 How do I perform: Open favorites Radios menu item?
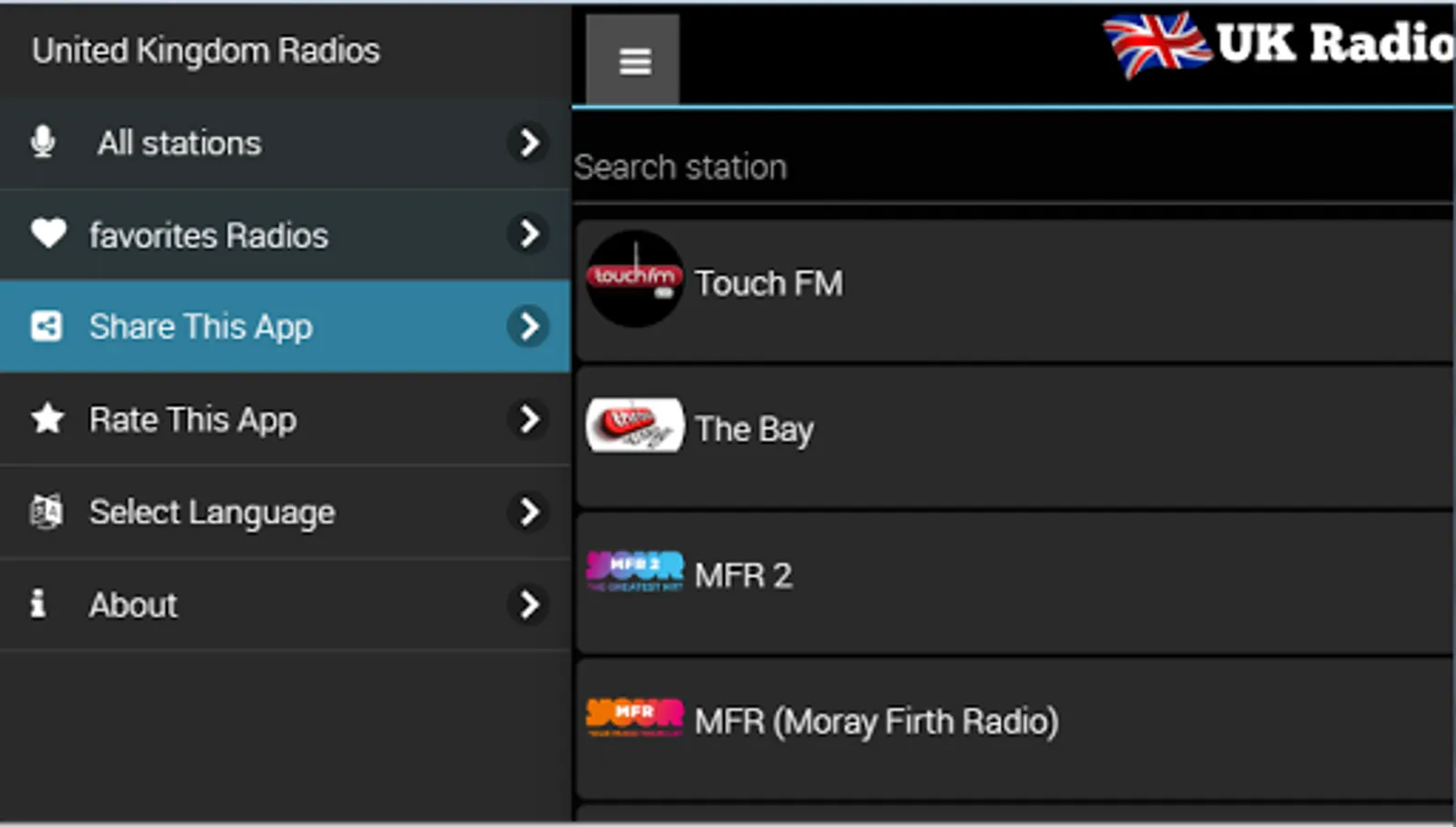click(285, 235)
